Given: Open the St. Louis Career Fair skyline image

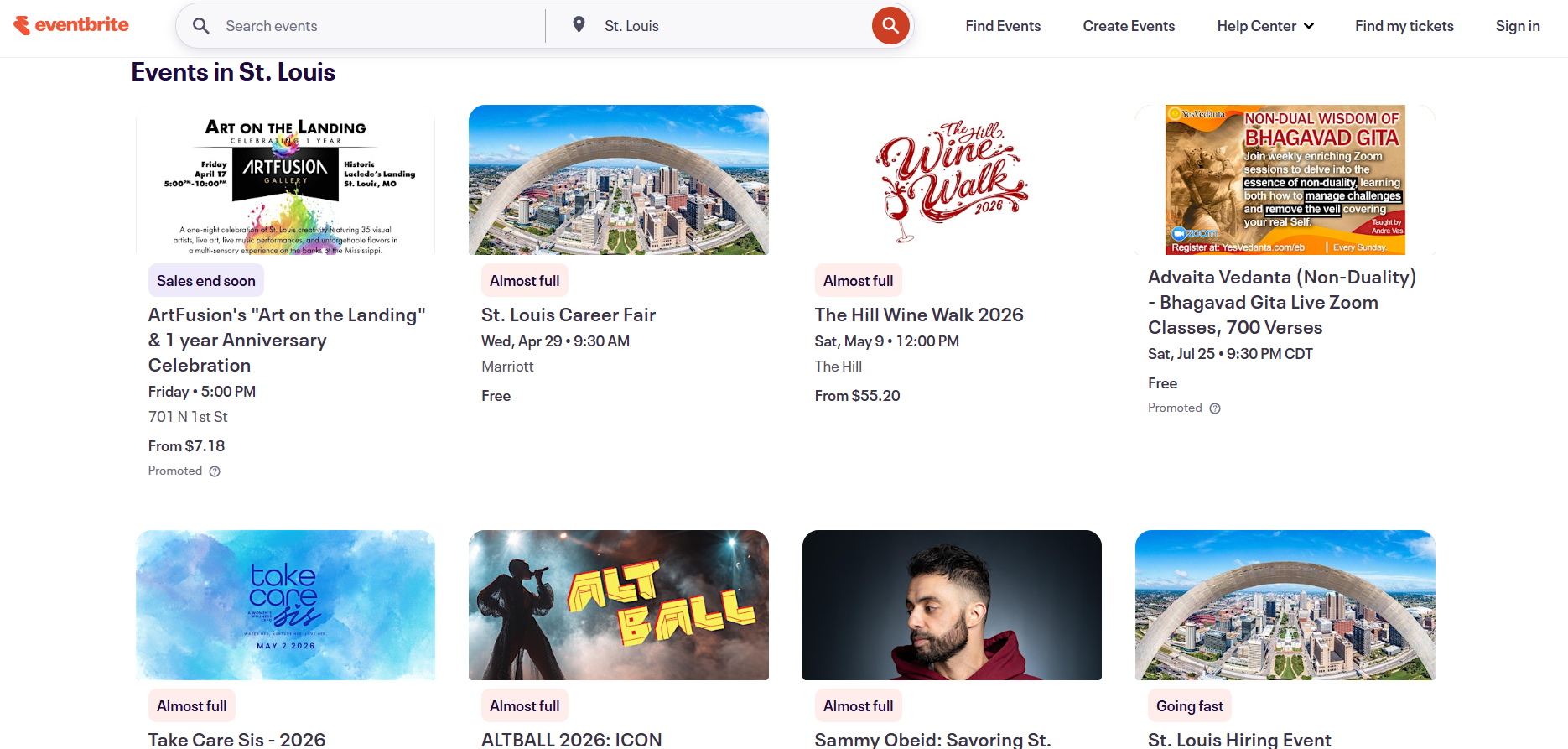Looking at the screenshot, I should (x=619, y=179).
